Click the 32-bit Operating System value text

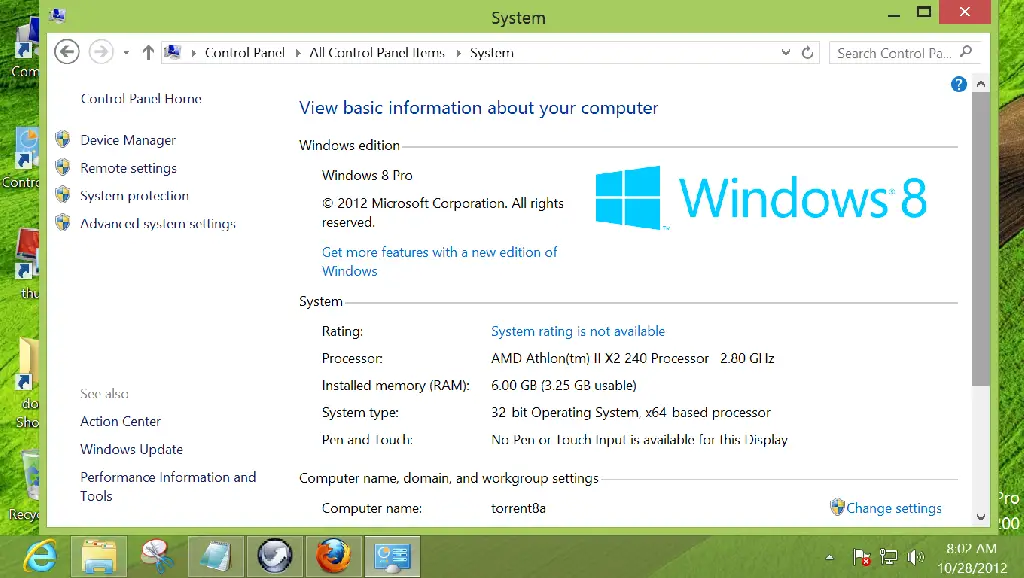pyautogui.click(x=631, y=413)
